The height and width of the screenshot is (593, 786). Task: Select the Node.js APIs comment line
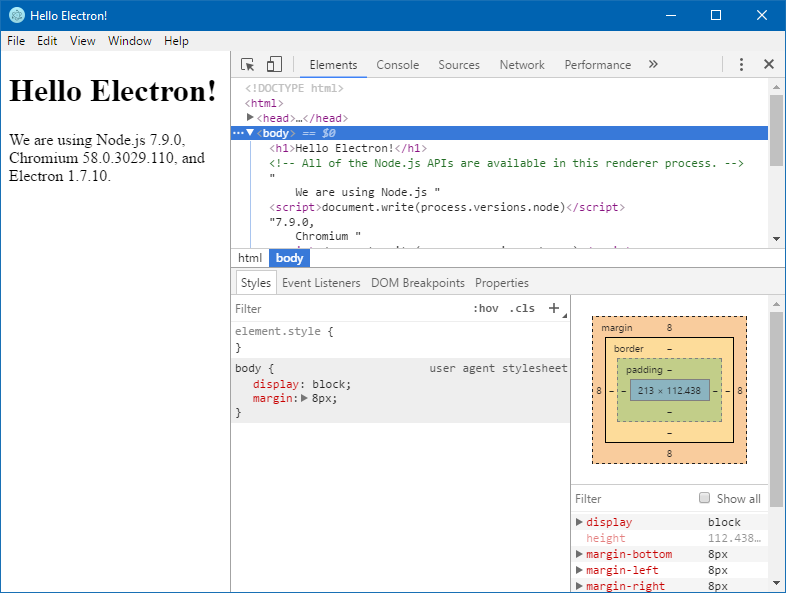506,163
